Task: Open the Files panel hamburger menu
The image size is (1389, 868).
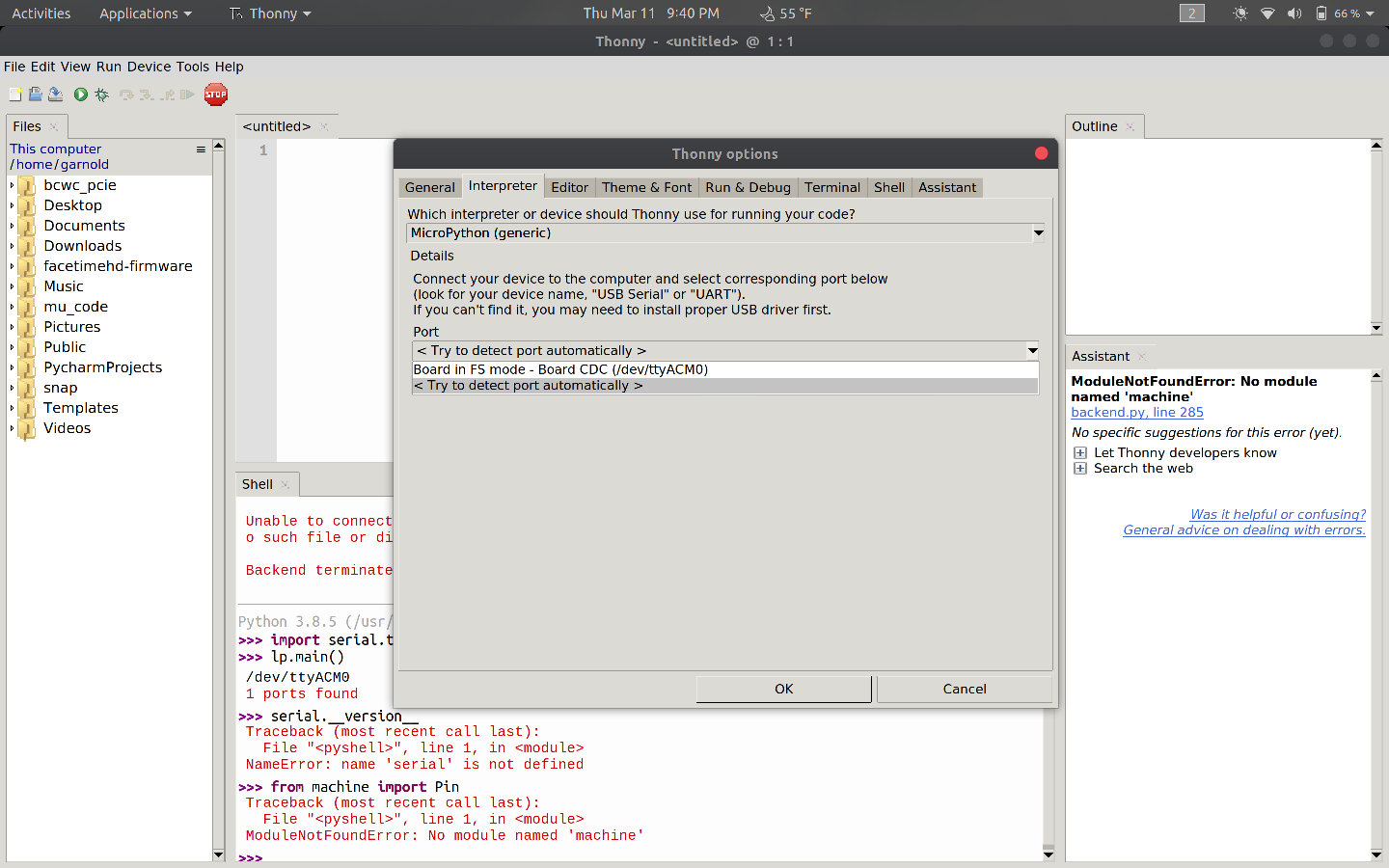Action: click(x=201, y=149)
